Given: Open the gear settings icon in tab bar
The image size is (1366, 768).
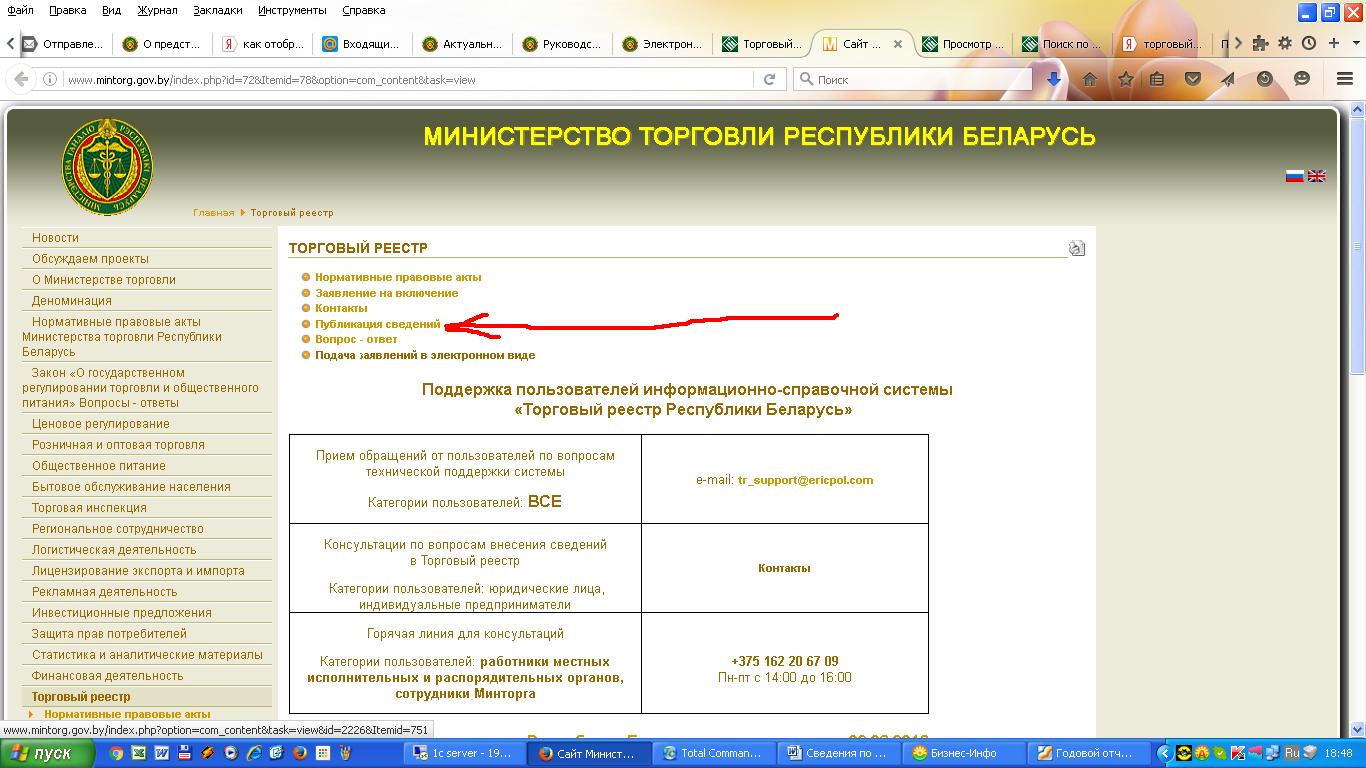Looking at the screenshot, I should point(1285,43).
